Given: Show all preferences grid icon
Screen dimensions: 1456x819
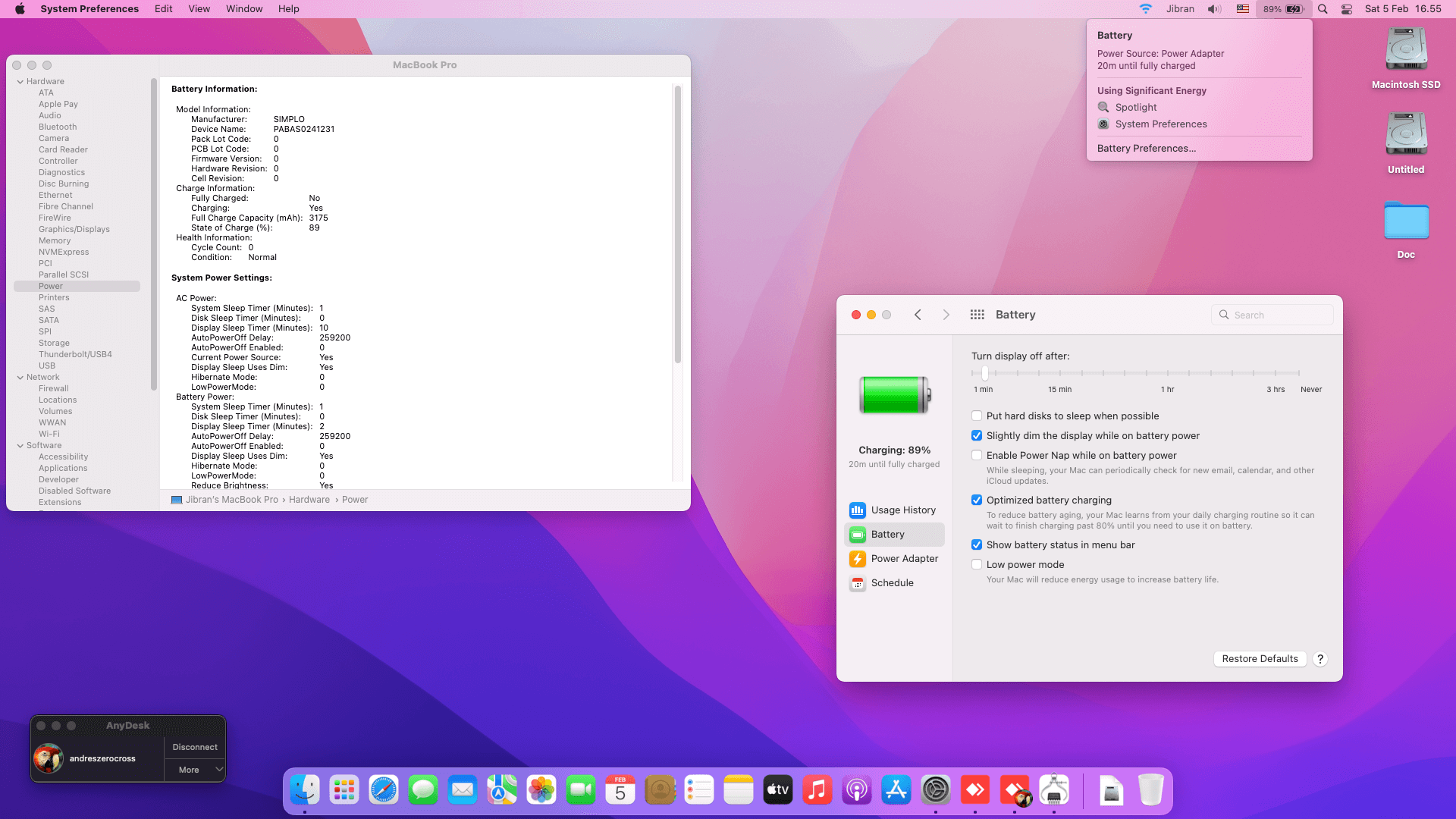Looking at the screenshot, I should pyautogui.click(x=977, y=315).
